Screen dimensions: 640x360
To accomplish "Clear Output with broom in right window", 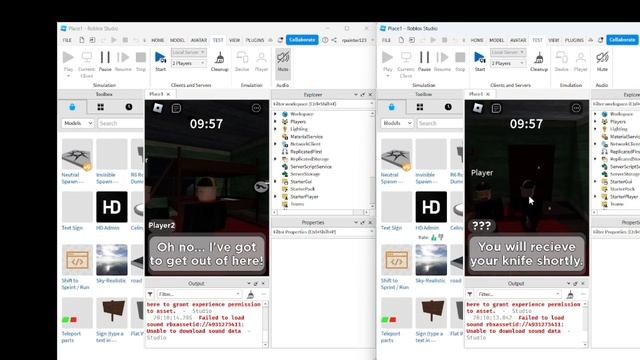I will tap(570, 294).
